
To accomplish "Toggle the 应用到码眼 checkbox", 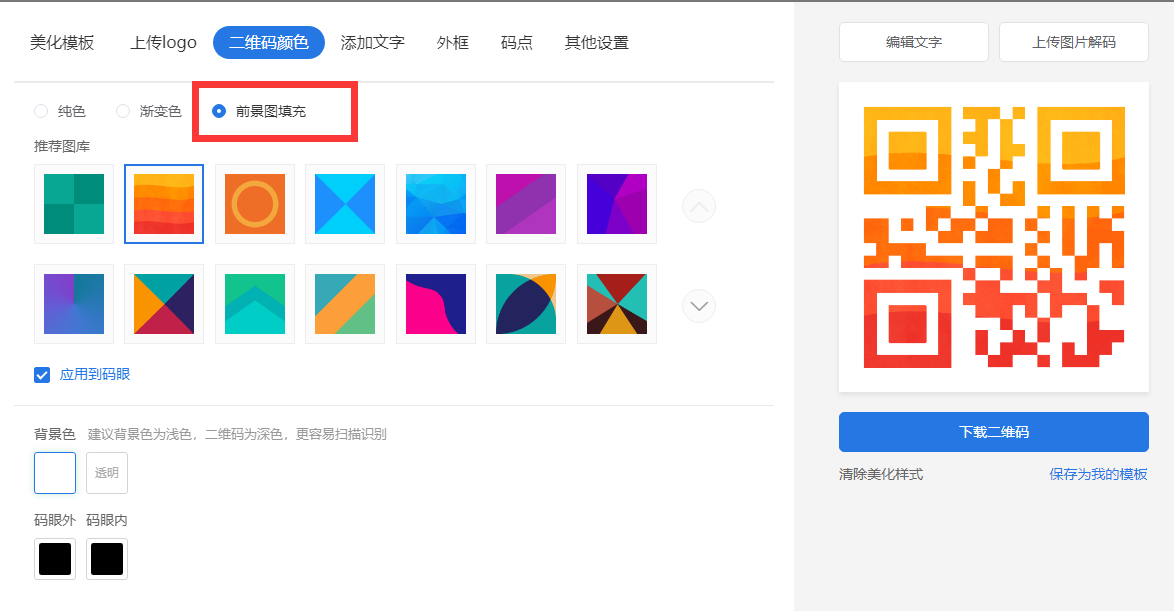I will click(x=42, y=374).
